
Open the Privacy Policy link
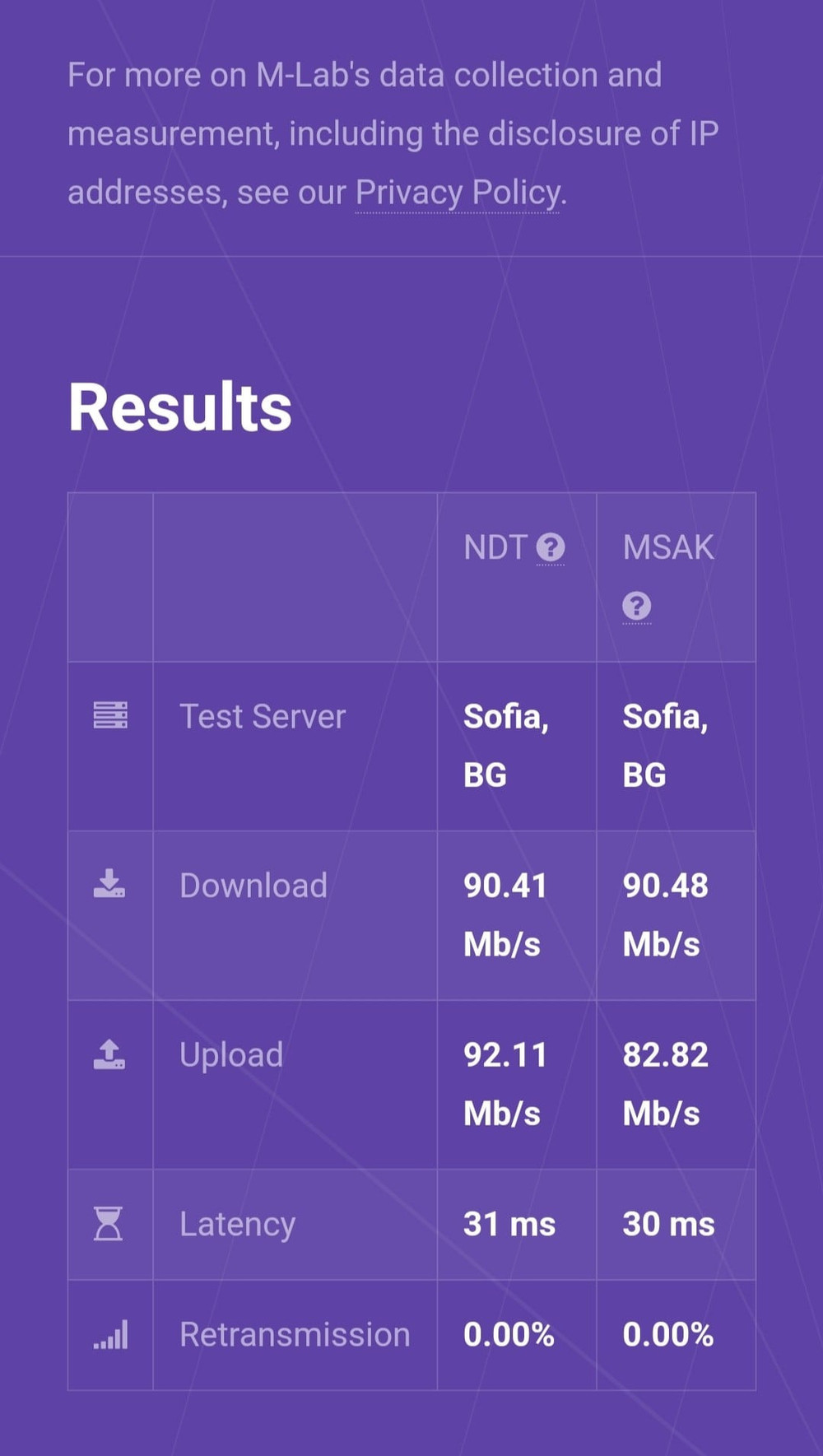coord(458,193)
